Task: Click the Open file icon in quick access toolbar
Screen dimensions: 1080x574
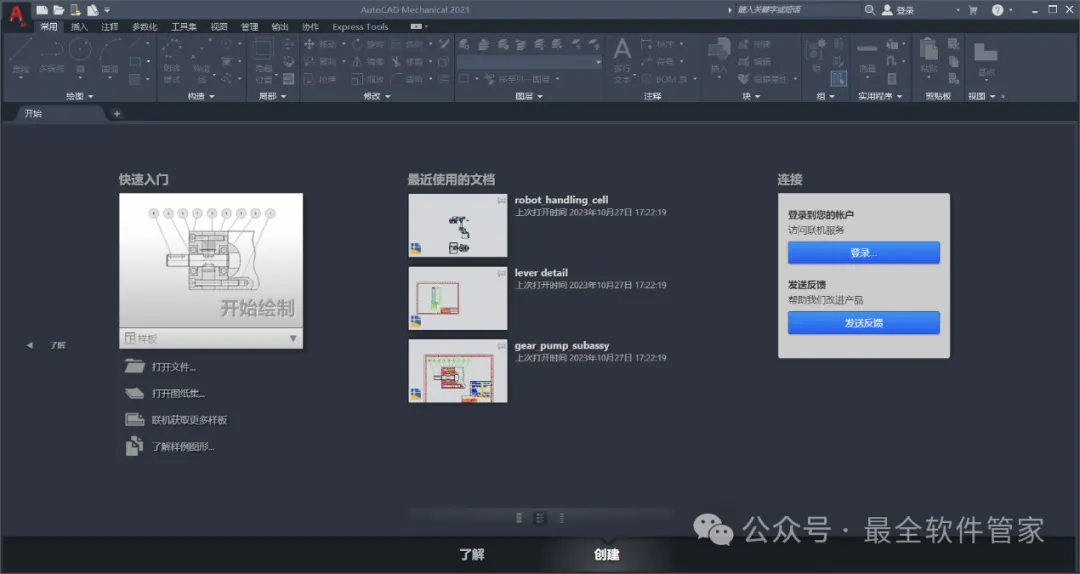Action: pyautogui.click(x=59, y=10)
